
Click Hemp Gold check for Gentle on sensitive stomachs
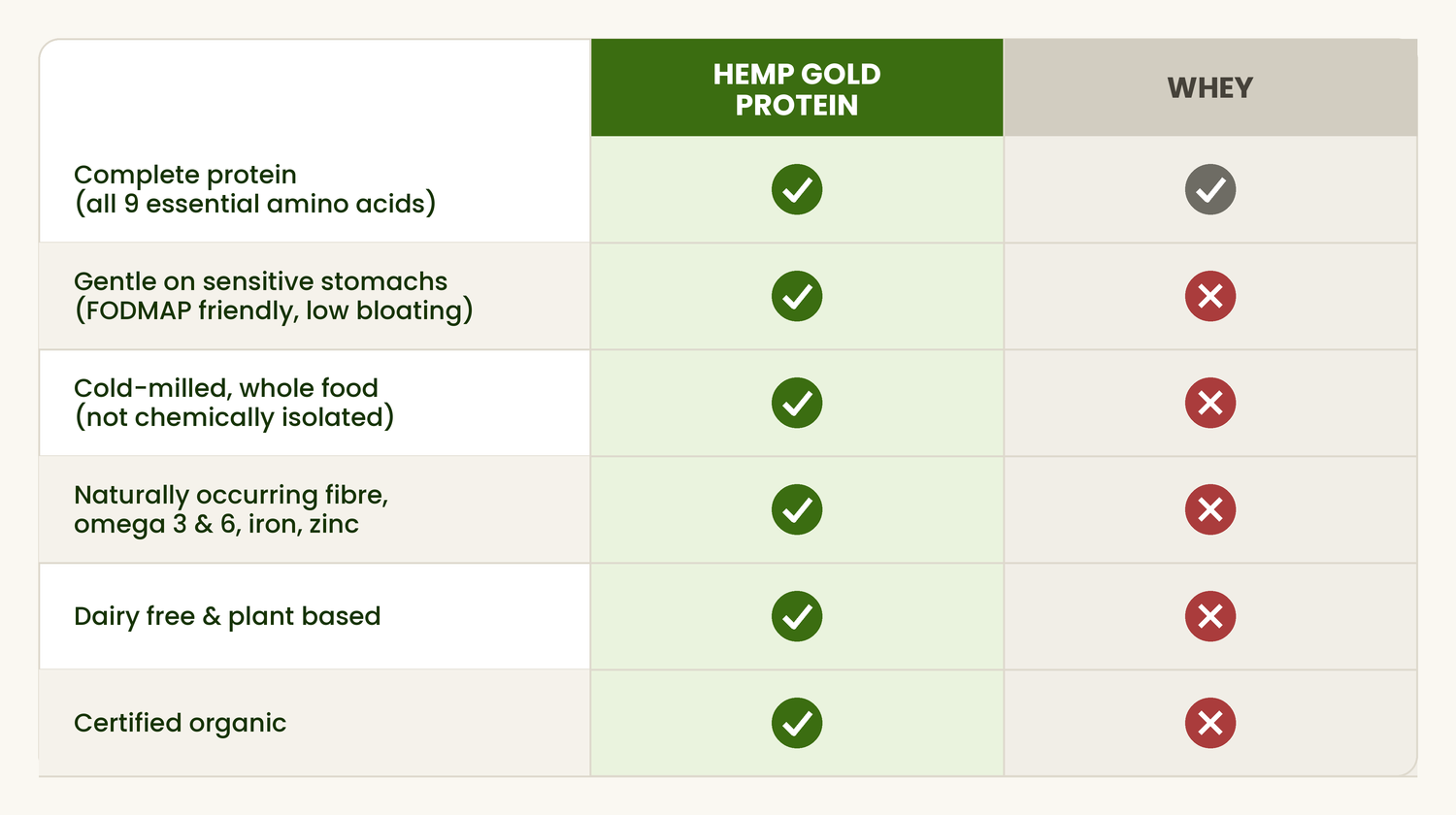pos(797,296)
